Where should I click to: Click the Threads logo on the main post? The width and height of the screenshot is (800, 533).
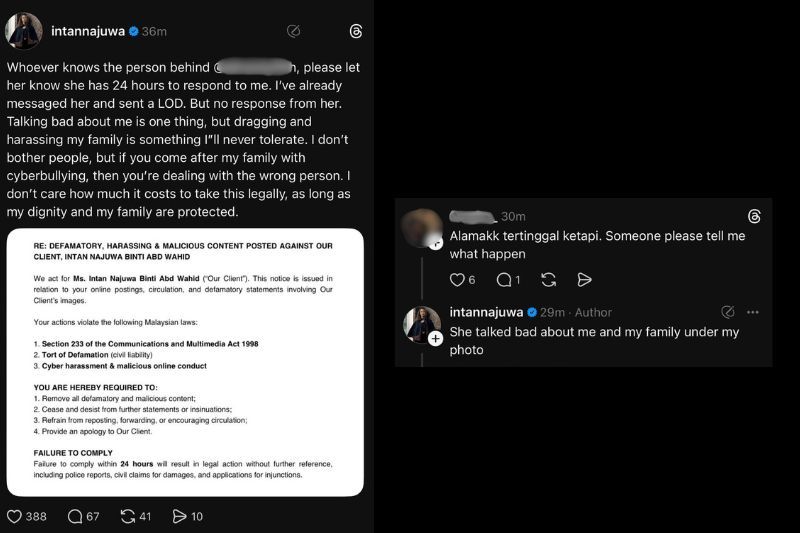356,31
